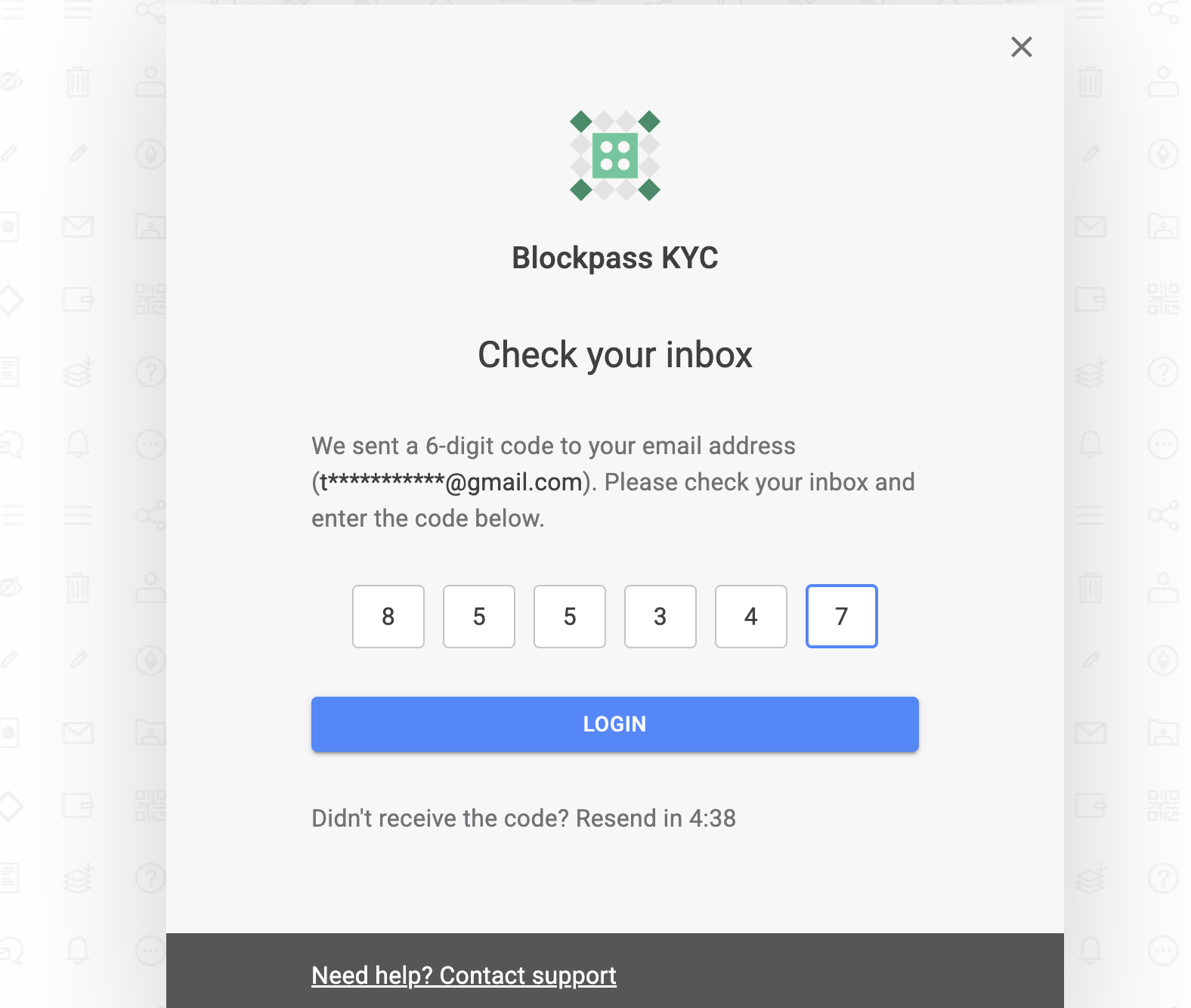Viewport: 1191px width, 1008px height.
Task: Focus the third code digit box
Action: [x=570, y=617]
